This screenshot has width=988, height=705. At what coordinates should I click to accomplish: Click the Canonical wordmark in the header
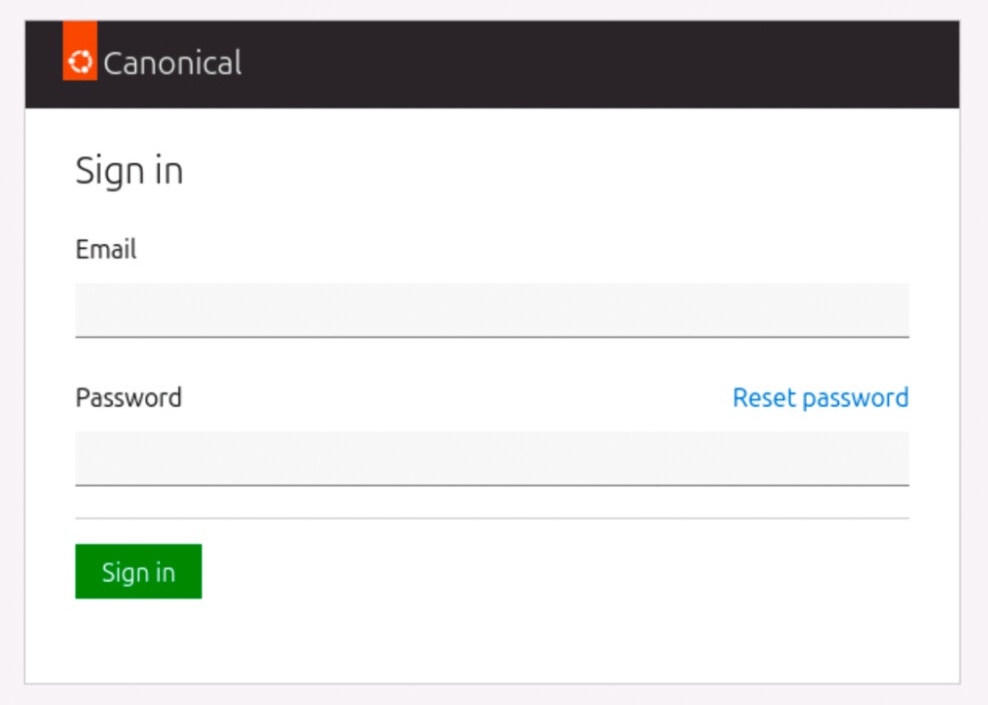[172, 63]
